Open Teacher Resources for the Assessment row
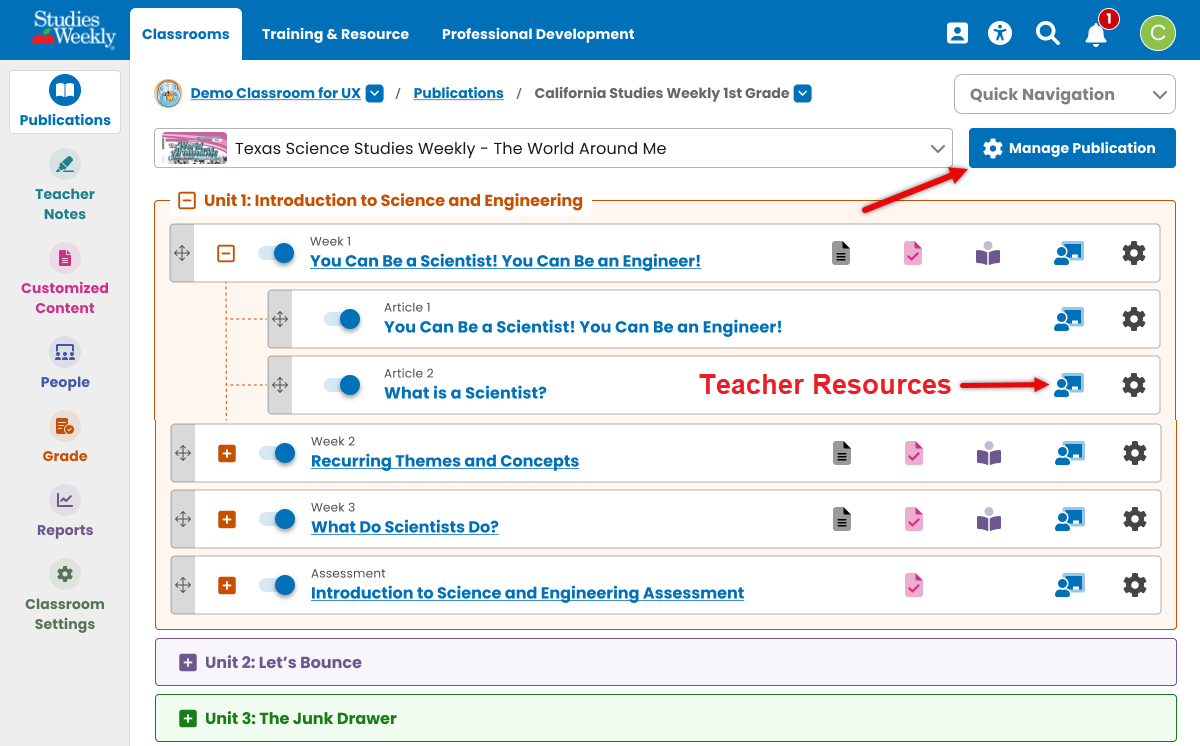Image resolution: width=1200 pixels, height=746 pixels. tap(1069, 585)
